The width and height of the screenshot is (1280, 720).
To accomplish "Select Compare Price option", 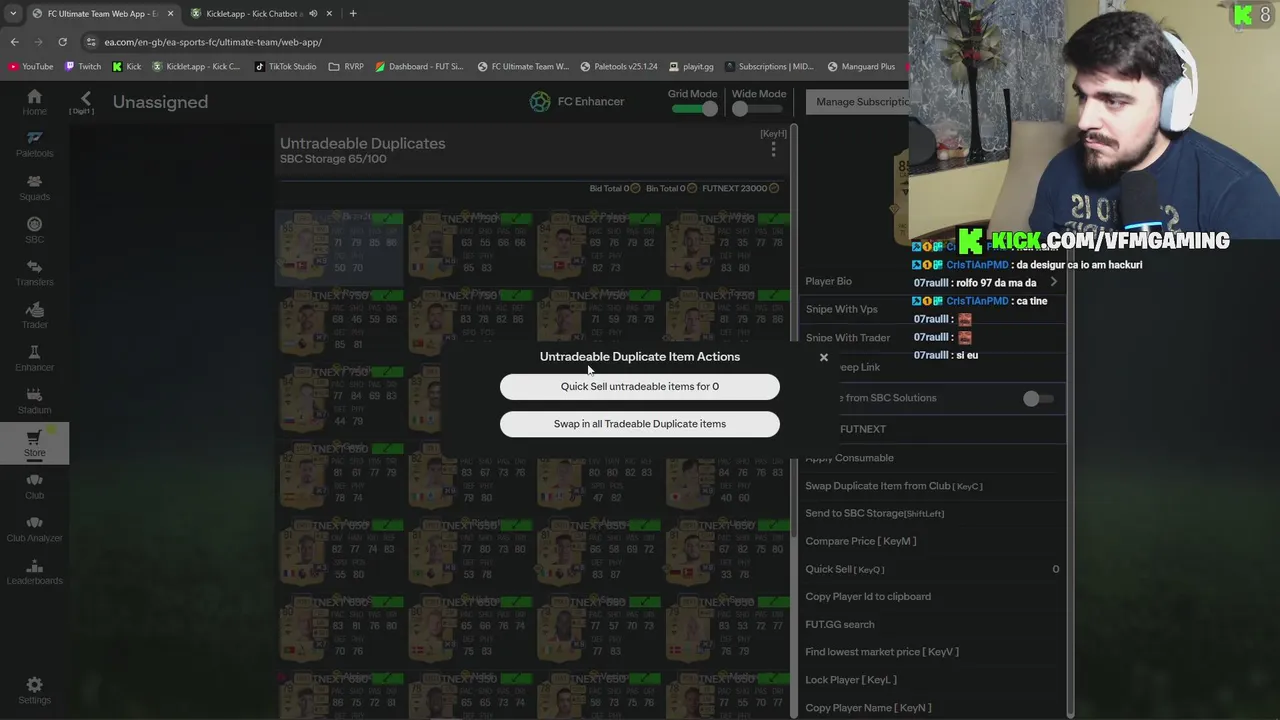I will point(932,542).
